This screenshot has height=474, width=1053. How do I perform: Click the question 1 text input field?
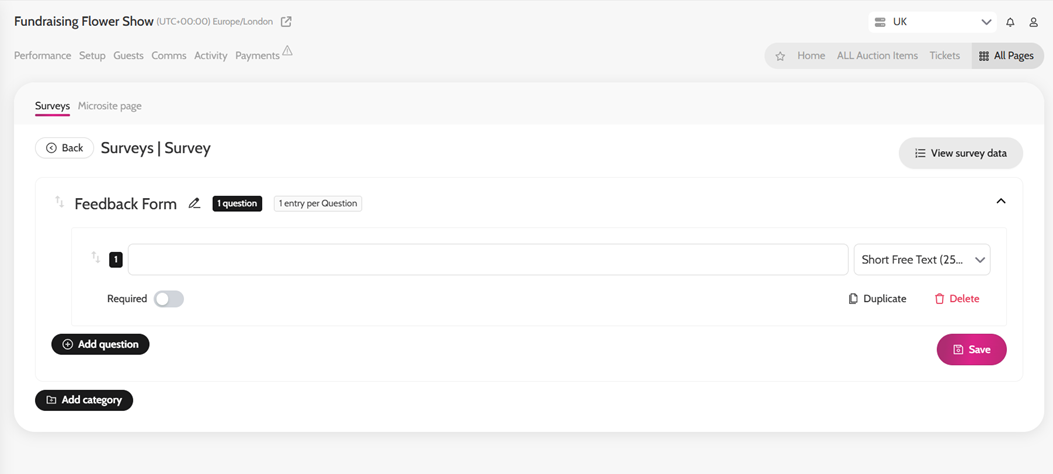488,260
